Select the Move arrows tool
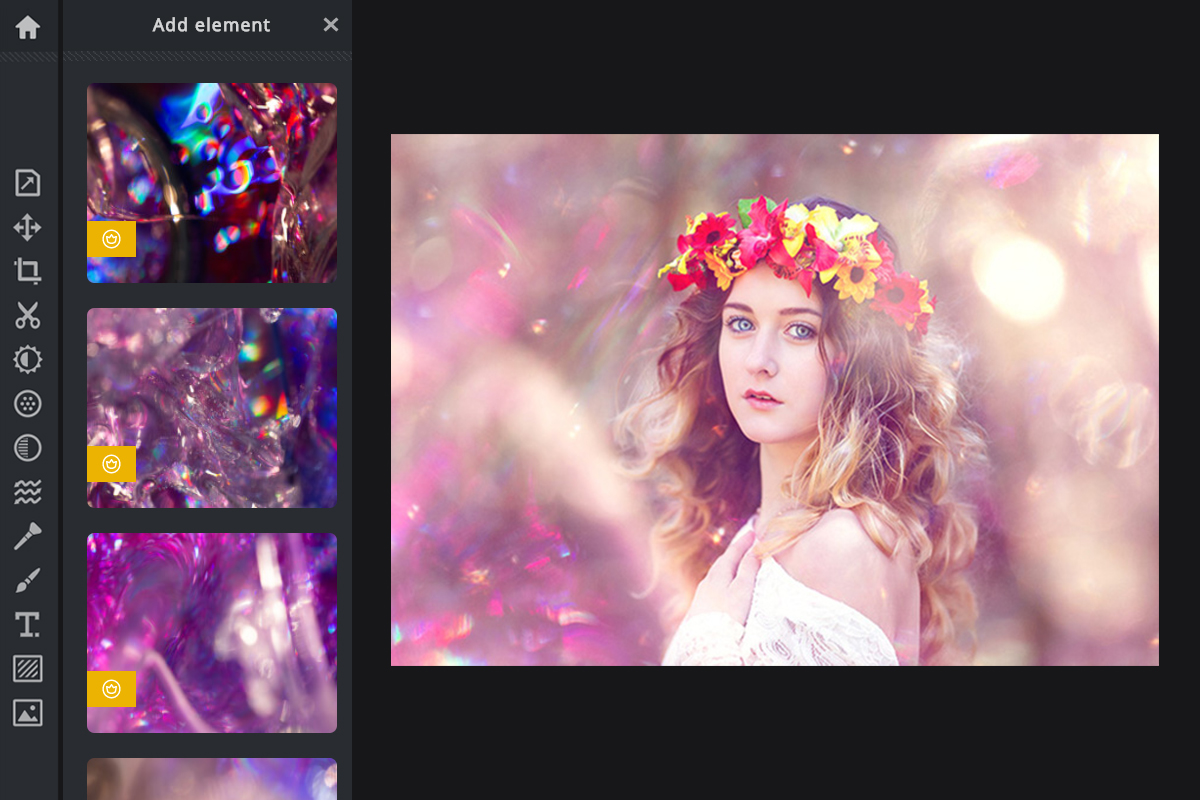 [x=28, y=227]
